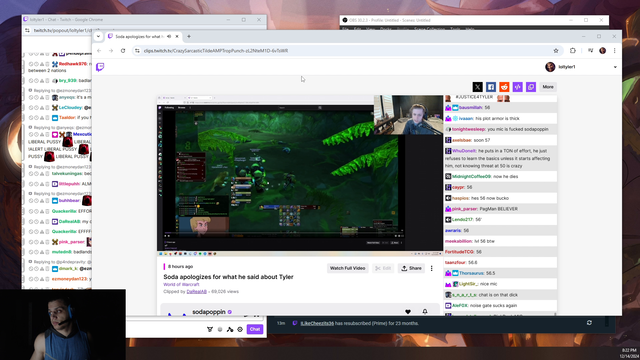The width and height of the screenshot is (640, 360).
Task: Open Chrome profile avatar in toolbar
Action: tap(602, 51)
